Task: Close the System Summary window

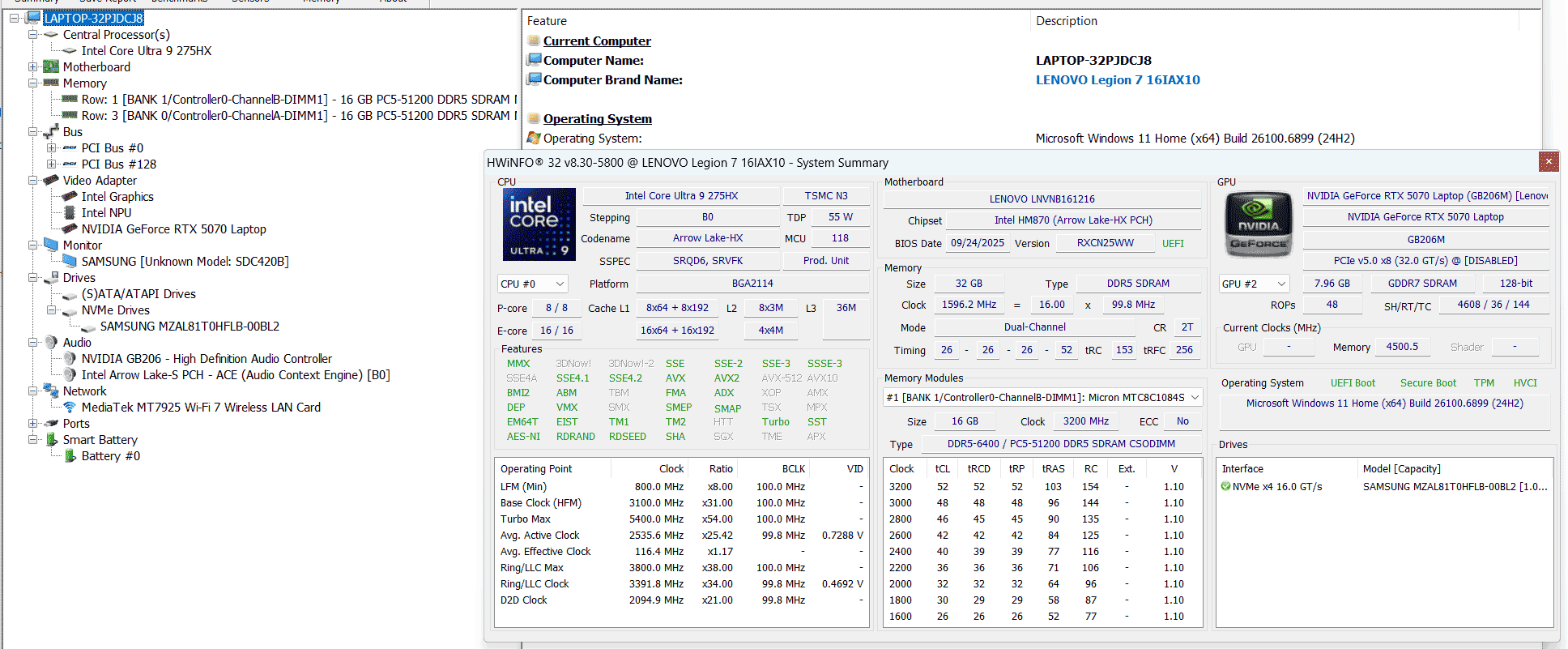Action: (1548, 162)
